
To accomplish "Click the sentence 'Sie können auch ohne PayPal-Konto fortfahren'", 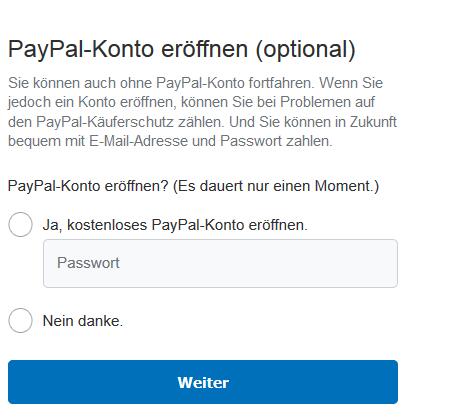I will [161, 83].
